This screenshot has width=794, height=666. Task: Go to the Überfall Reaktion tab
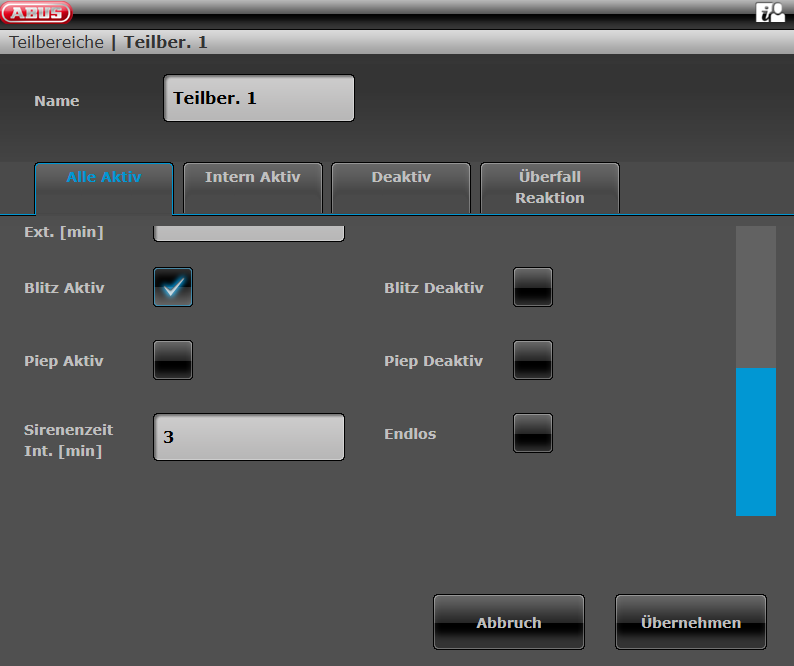[550, 187]
